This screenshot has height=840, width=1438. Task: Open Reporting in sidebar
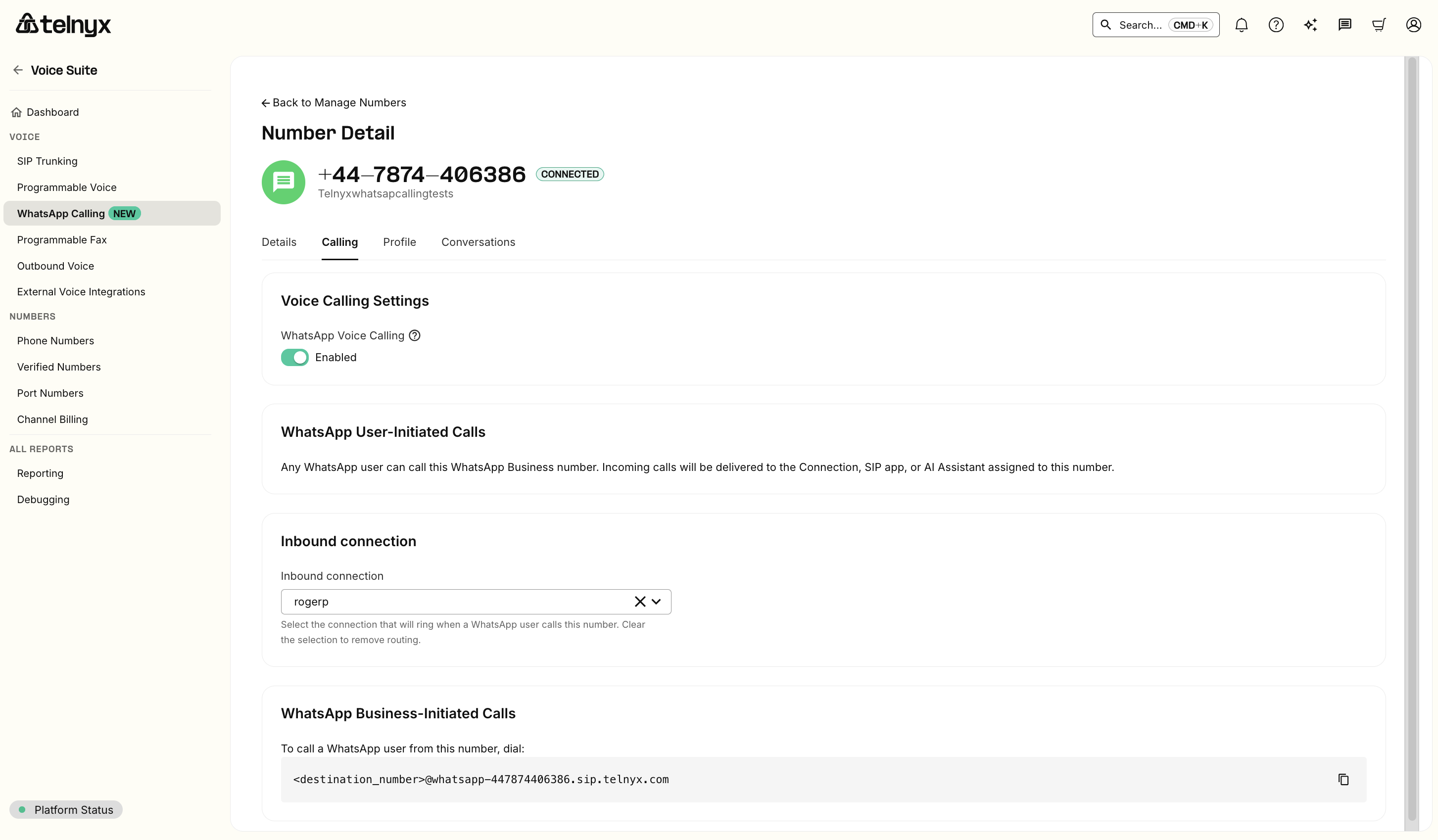click(x=40, y=473)
